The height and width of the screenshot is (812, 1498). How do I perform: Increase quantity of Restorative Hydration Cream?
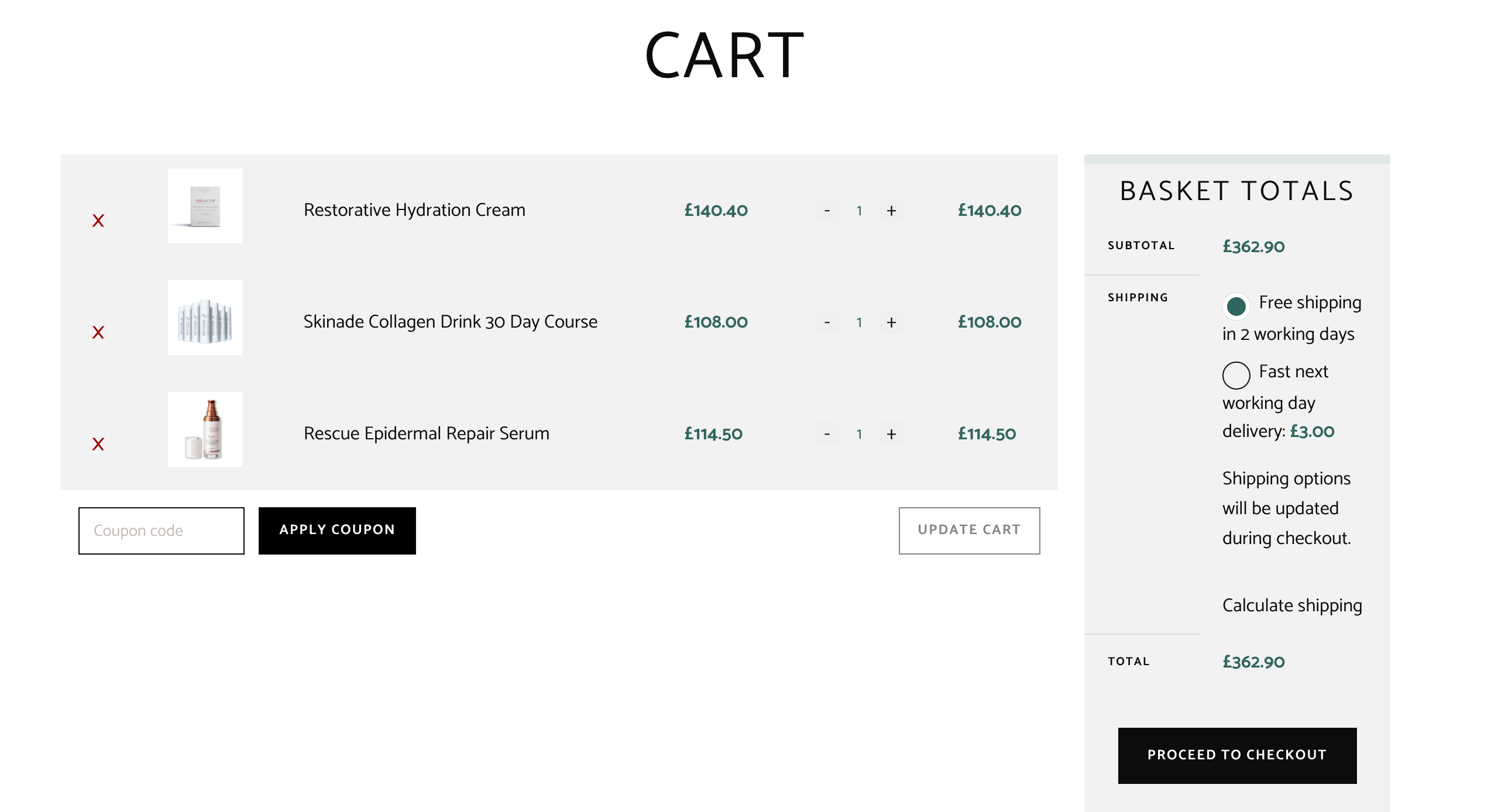891,211
